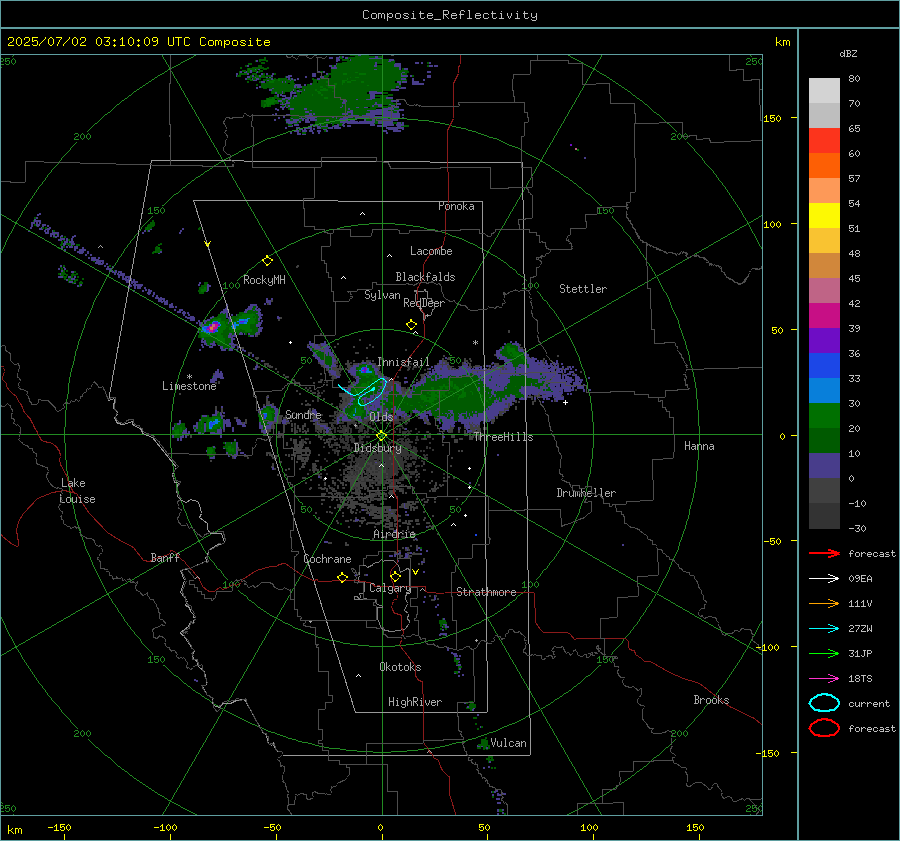
Task: Click the Blackfalds label on the map
Action: pos(425,277)
